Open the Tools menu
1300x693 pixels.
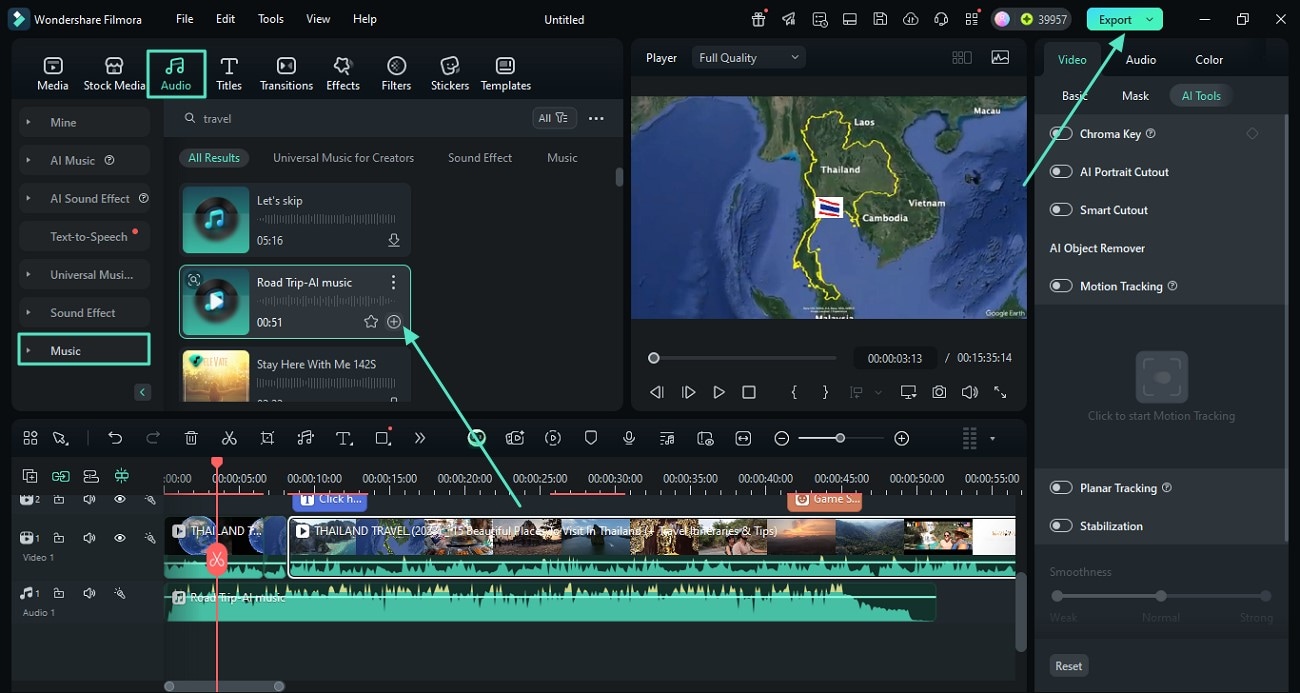[x=271, y=19]
